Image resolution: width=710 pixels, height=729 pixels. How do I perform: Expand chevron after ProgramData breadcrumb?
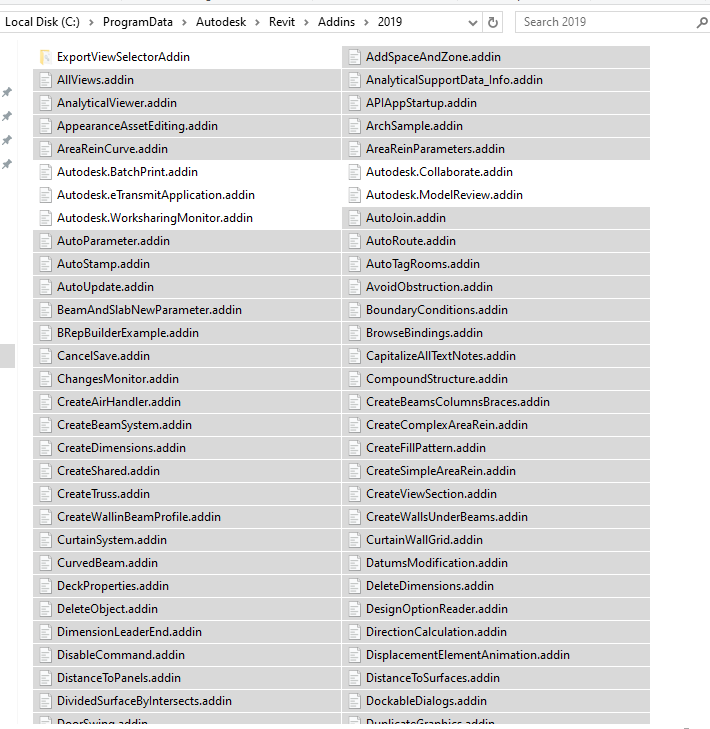pos(184,22)
